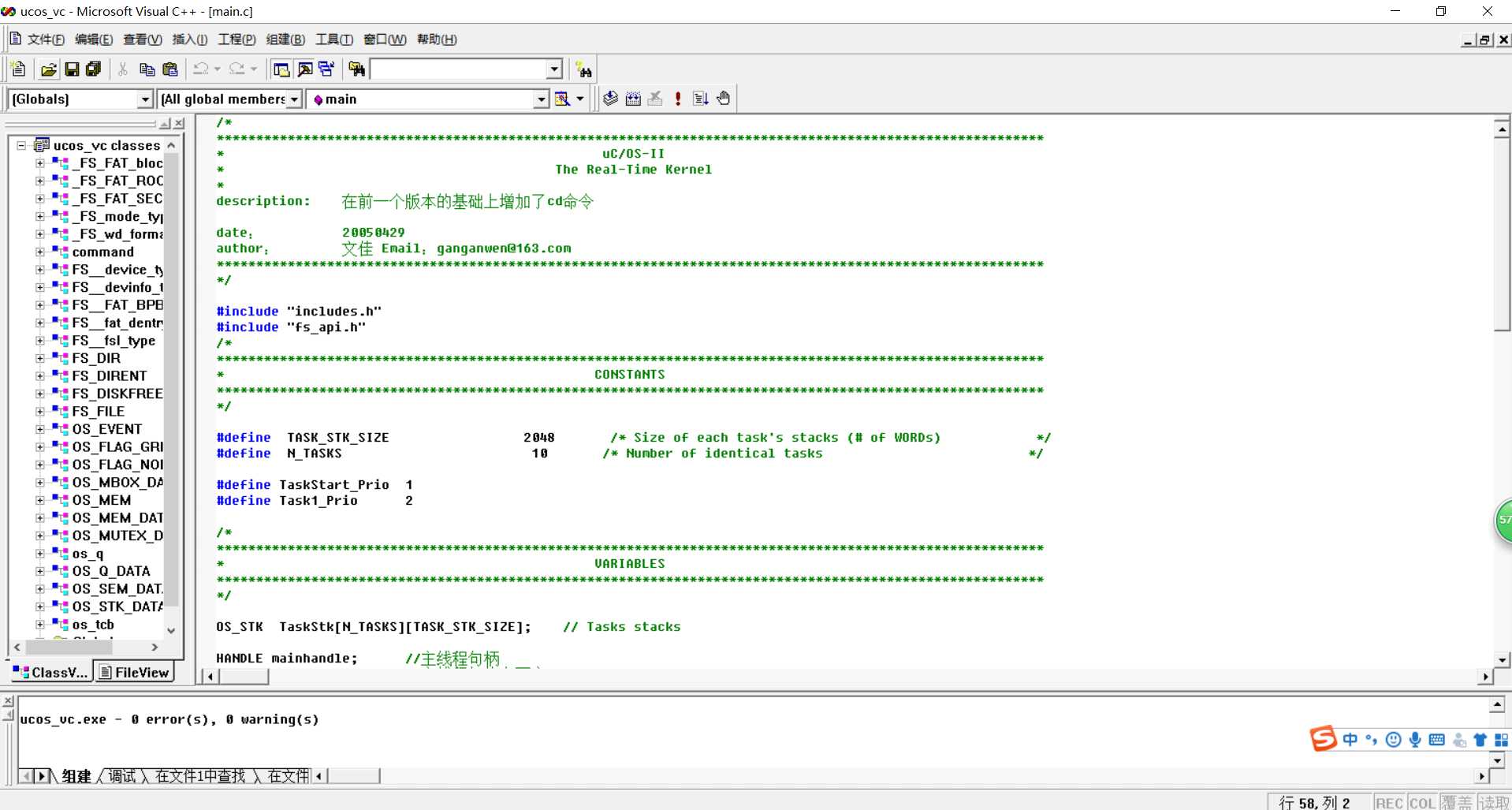
Task: Click the Search help binoculars icon
Action: coord(583,69)
